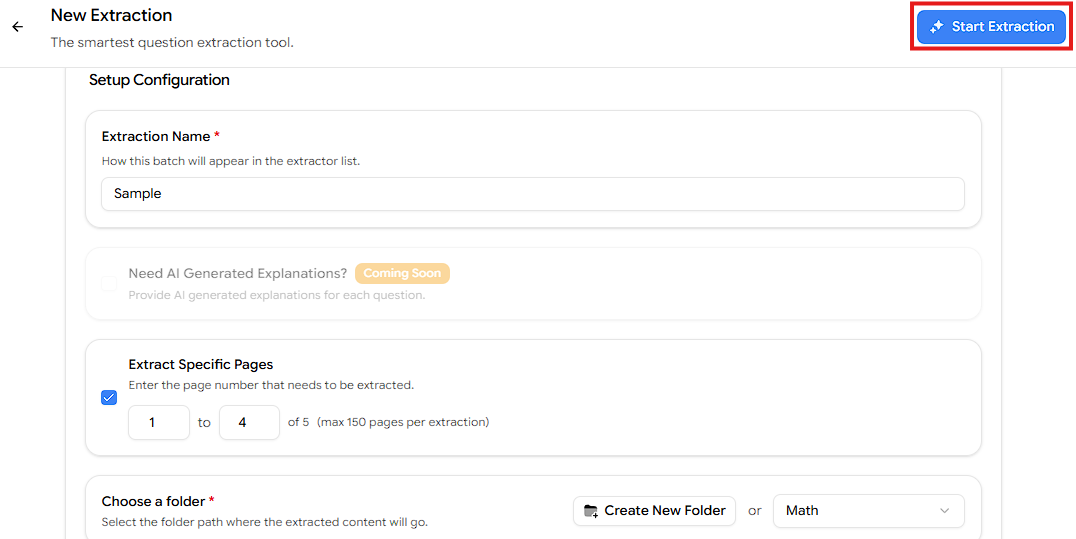Click the sparkle icon on Start Extraction
The image size is (1076, 539).
(936, 27)
